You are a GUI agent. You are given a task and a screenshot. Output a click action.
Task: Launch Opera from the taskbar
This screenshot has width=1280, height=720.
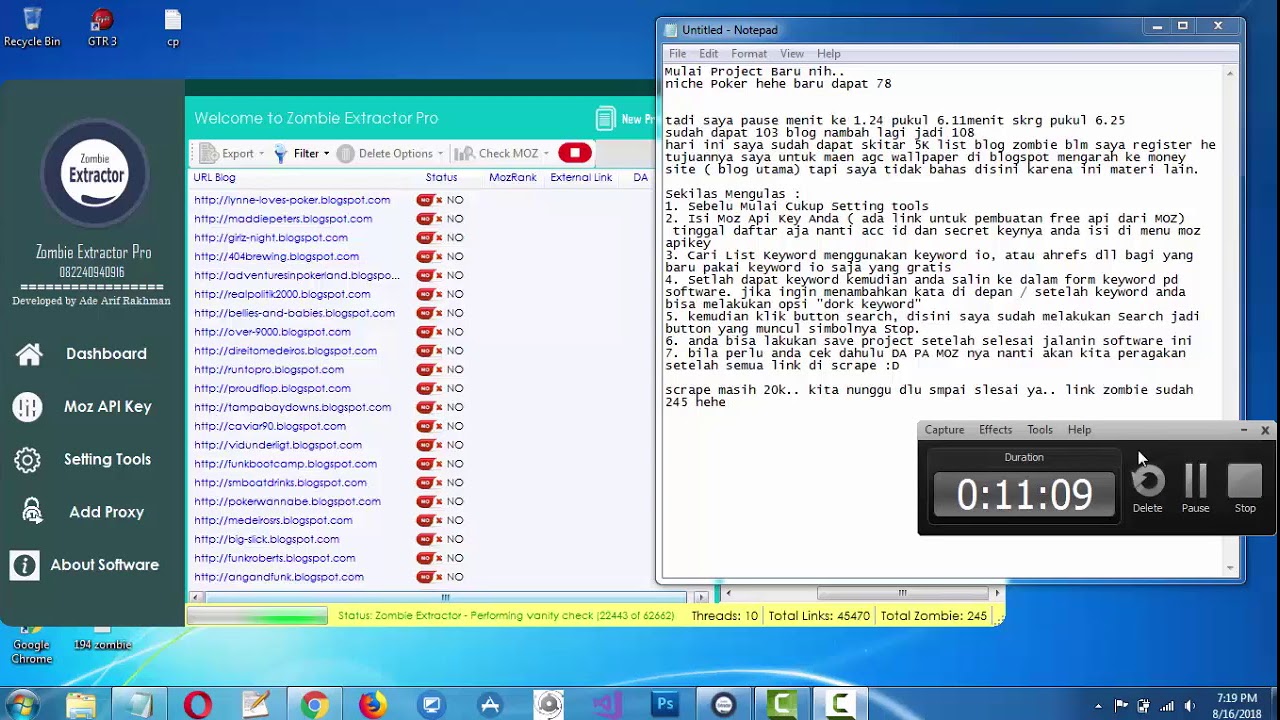click(198, 705)
